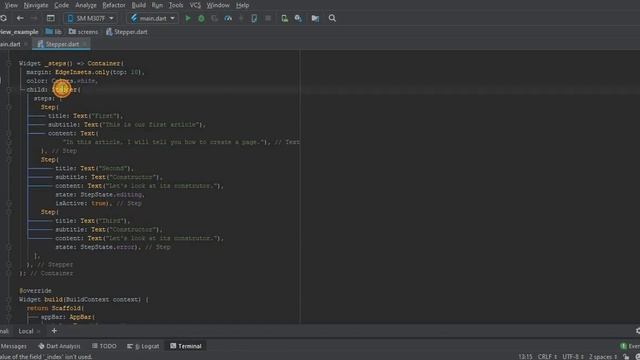Collapse the second Step( fold marker
Image resolution: width=640 pixels, height=360 pixels.
click(9, 160)
